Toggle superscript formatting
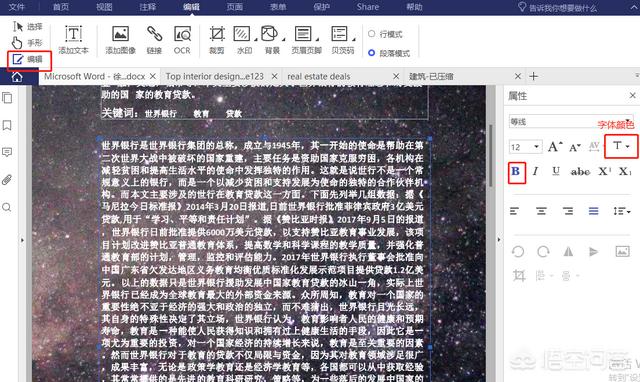The image size is (640, 382). (x=604, y=171)
